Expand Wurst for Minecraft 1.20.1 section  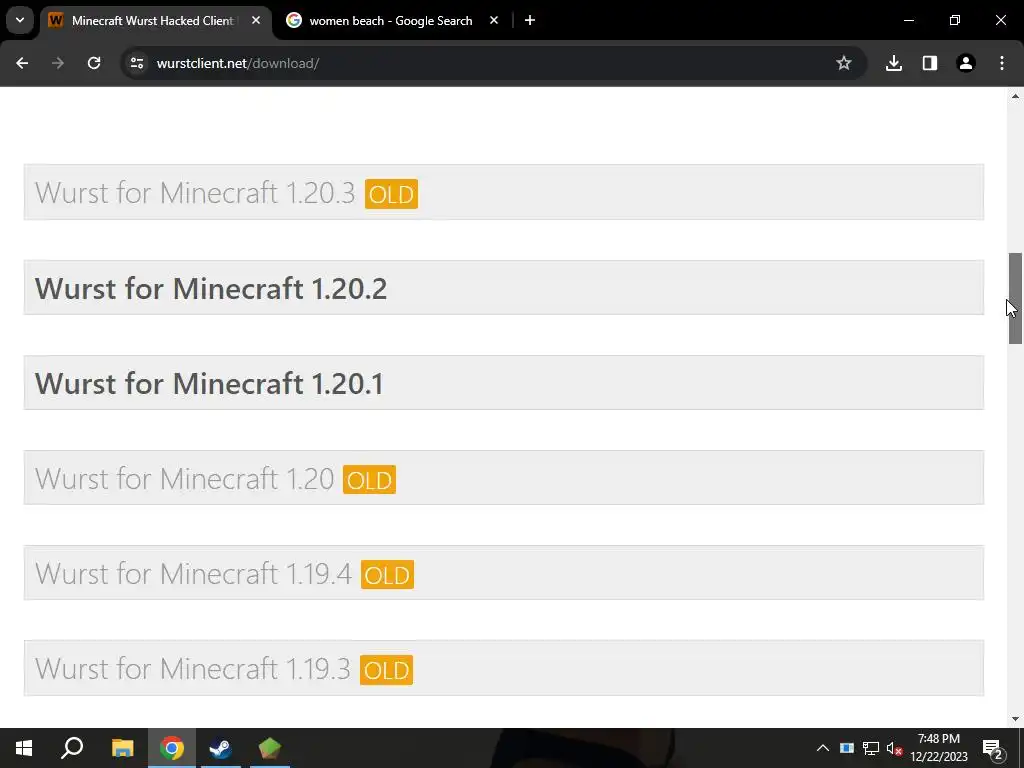pyautogui.click(x=504, y=383)
